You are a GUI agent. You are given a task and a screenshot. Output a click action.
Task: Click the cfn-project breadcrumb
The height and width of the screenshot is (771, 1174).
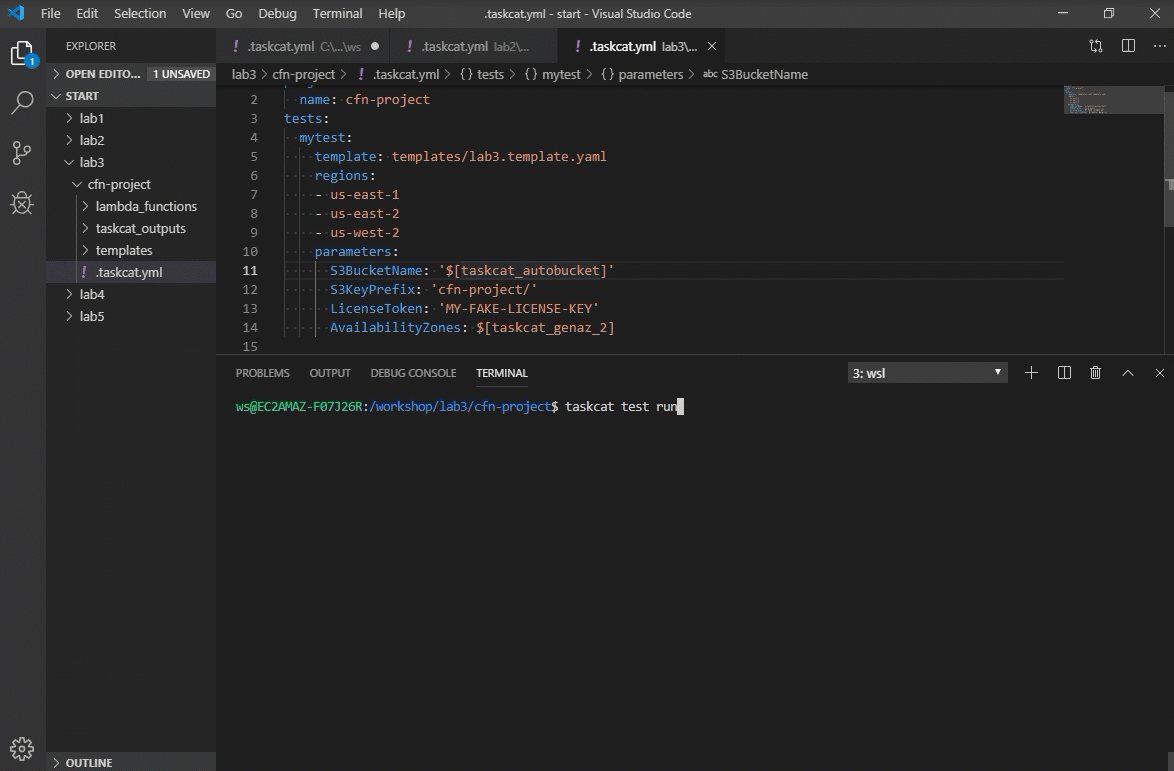303,74
